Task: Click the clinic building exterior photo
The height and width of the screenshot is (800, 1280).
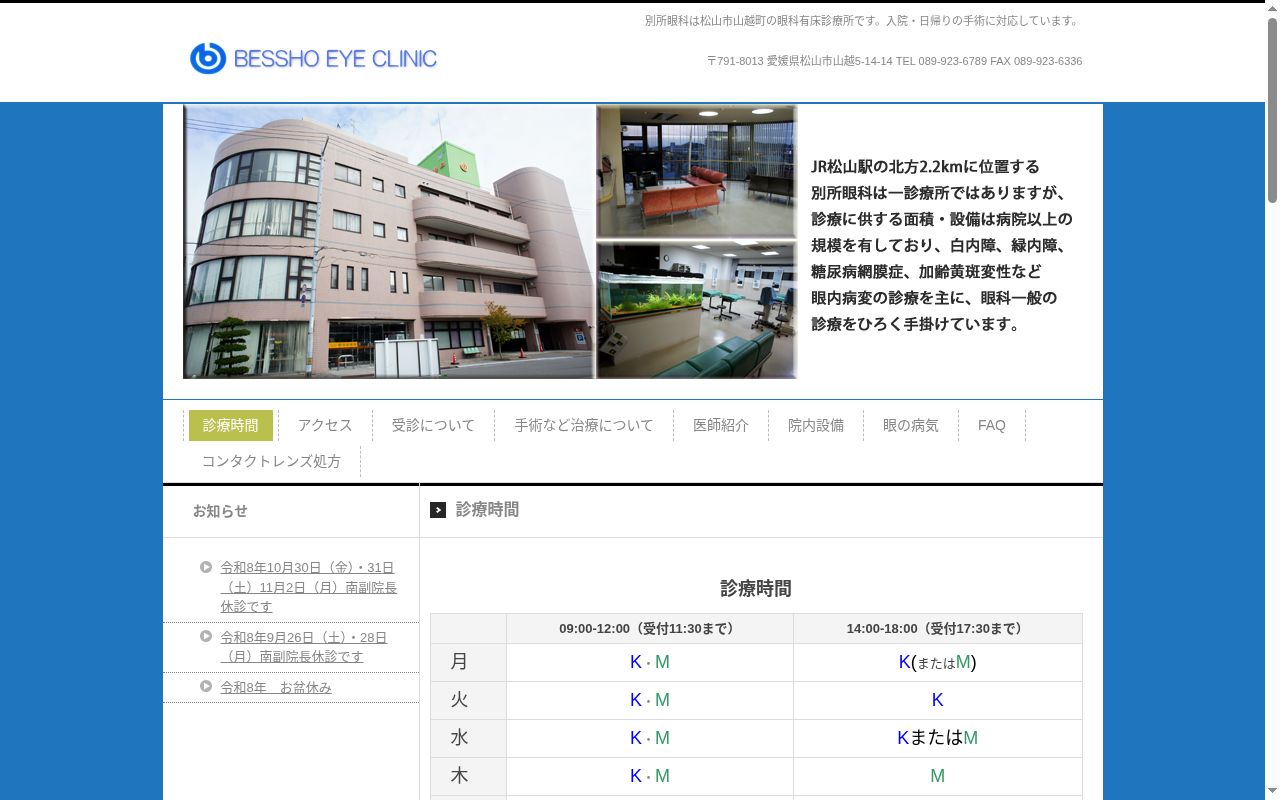Action: tap(389, 242)
